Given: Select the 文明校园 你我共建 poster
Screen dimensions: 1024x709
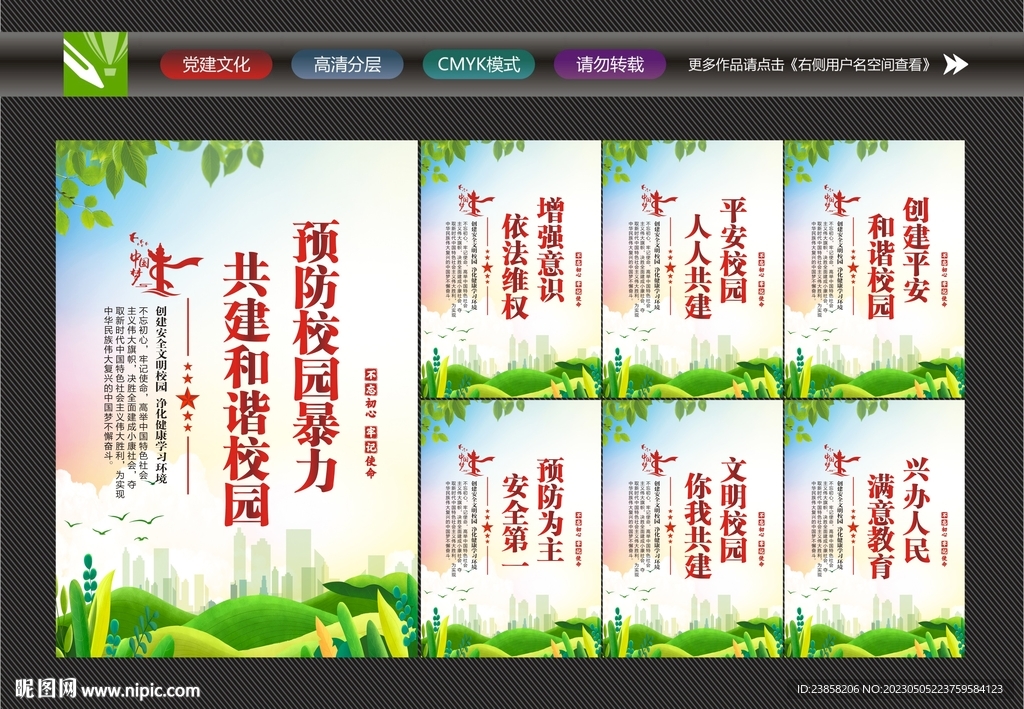Looking at the screenshot, I should pyautogui.click(x=693, y=529).
